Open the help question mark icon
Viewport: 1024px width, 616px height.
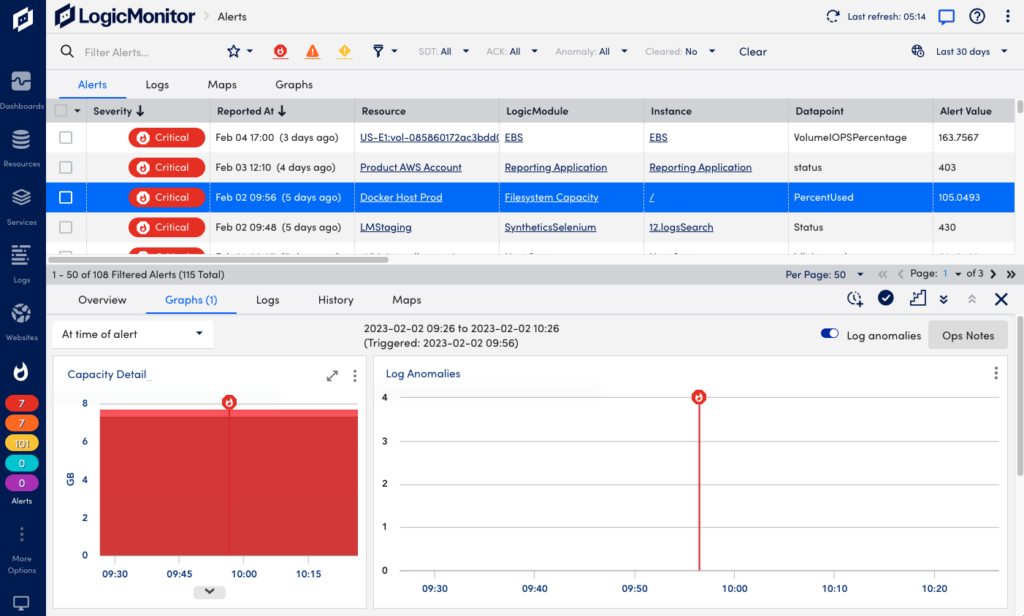(977, 16)
